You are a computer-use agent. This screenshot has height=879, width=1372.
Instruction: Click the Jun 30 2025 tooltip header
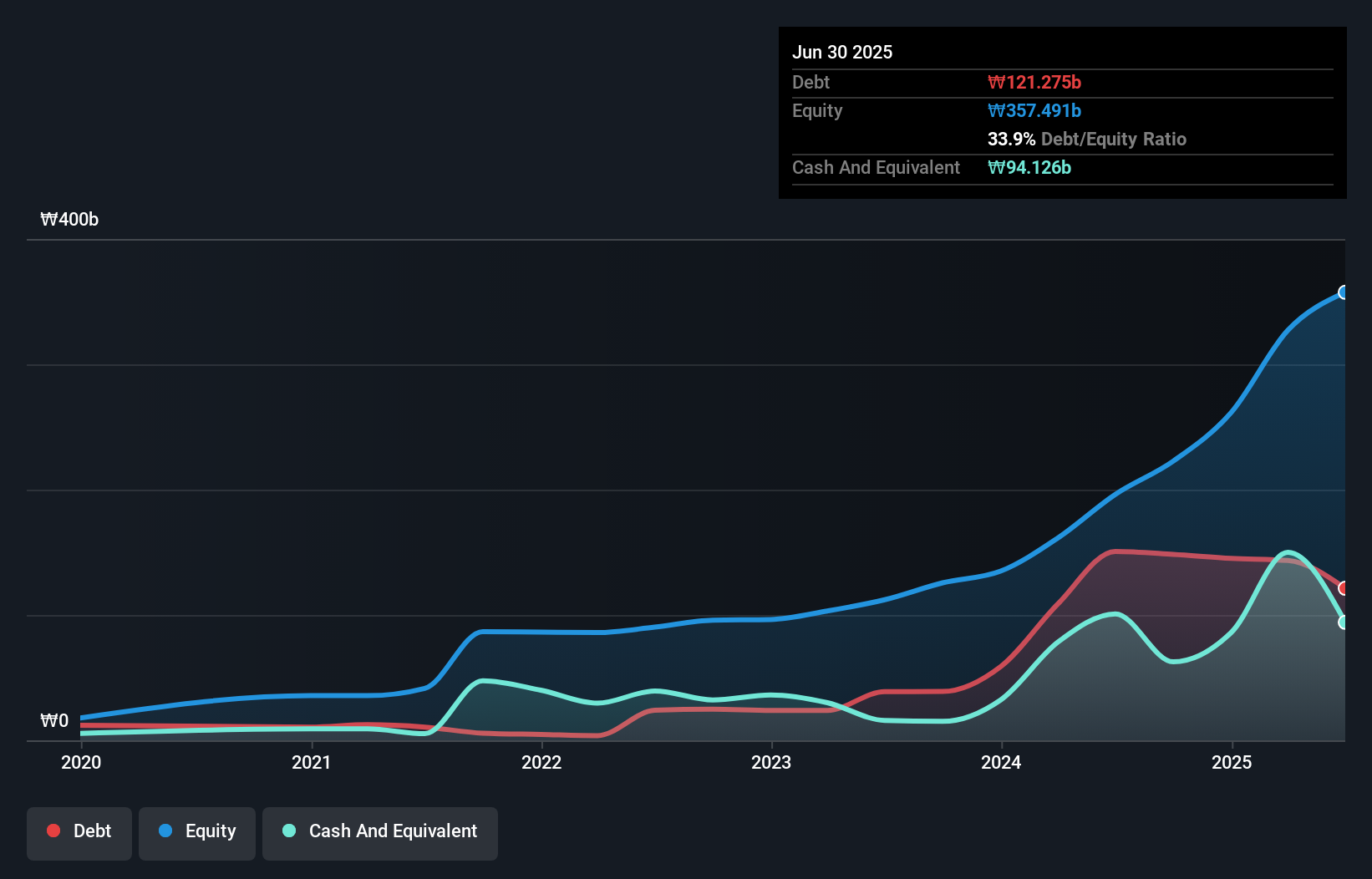pos(842,52)
